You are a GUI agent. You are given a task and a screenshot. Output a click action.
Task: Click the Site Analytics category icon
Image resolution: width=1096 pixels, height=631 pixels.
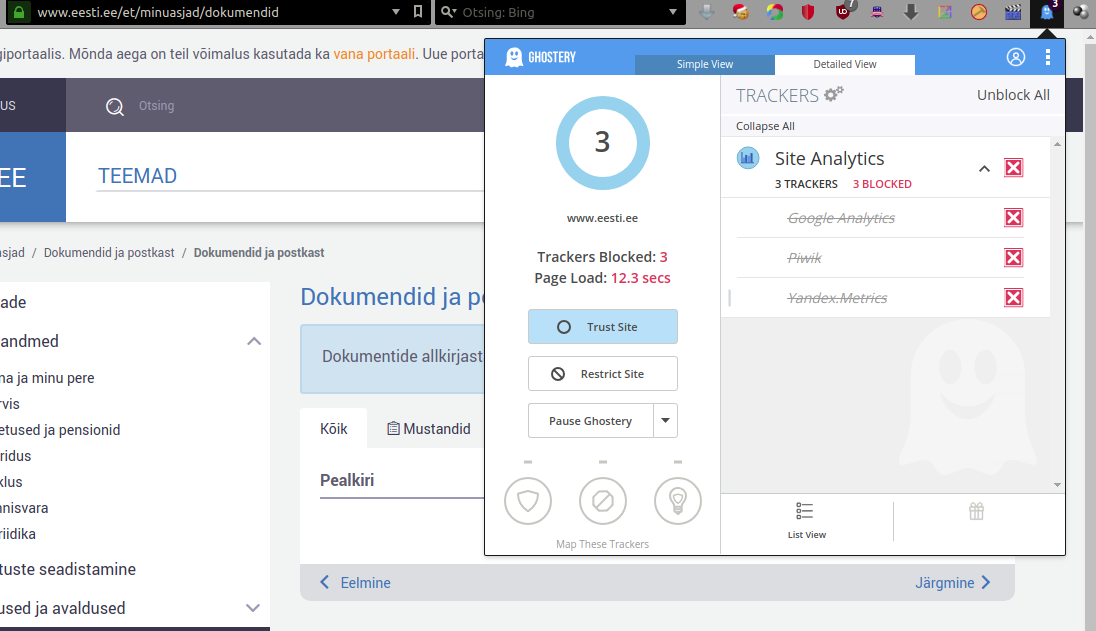click(x=748, y=158)
